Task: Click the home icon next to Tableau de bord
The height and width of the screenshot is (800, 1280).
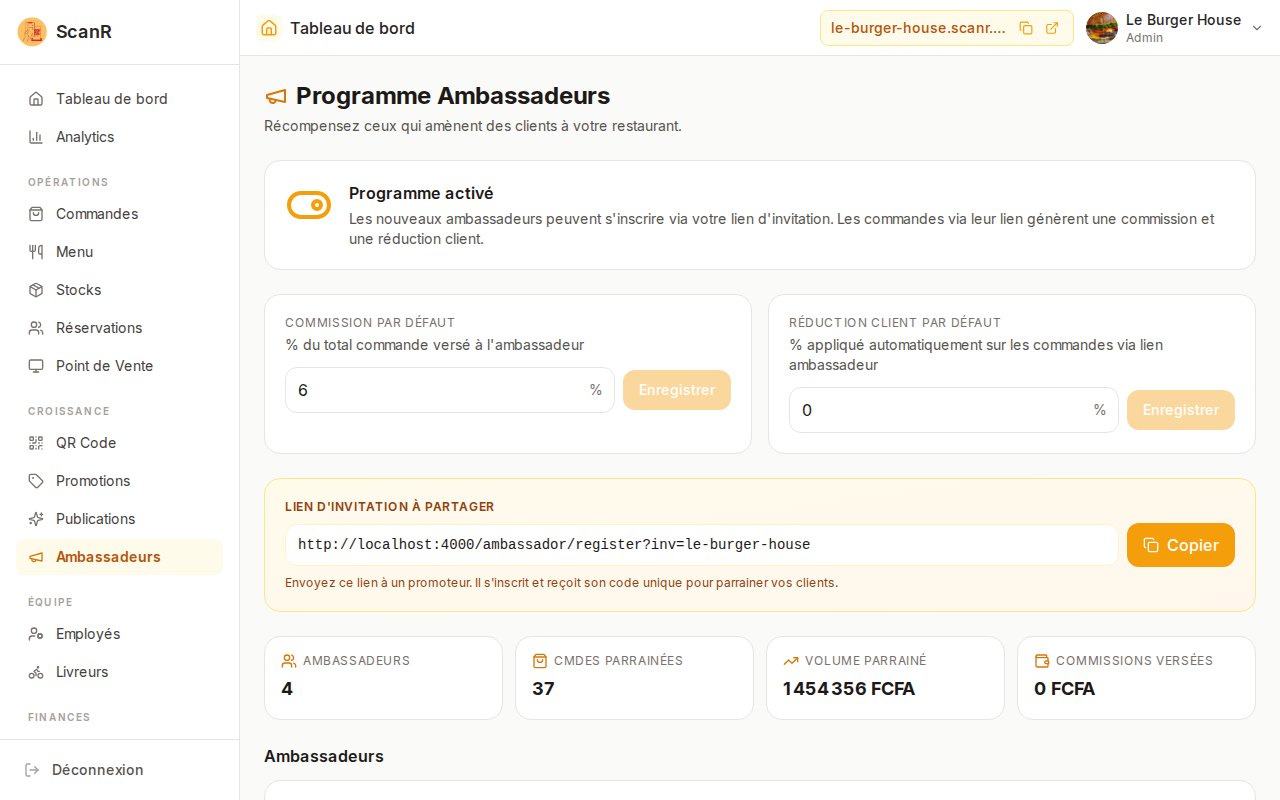Action: point(268,28)
